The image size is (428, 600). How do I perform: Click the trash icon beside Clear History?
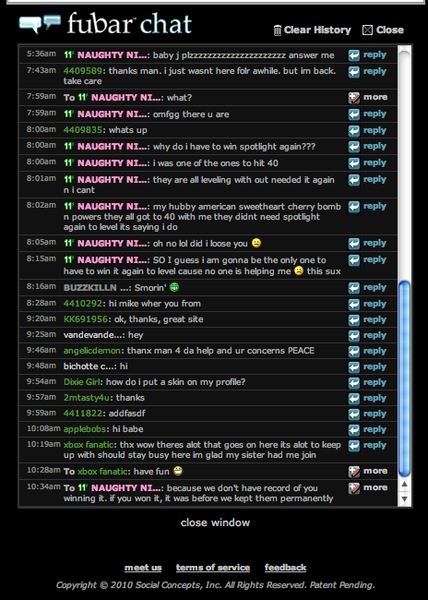[x=278, y=30]
